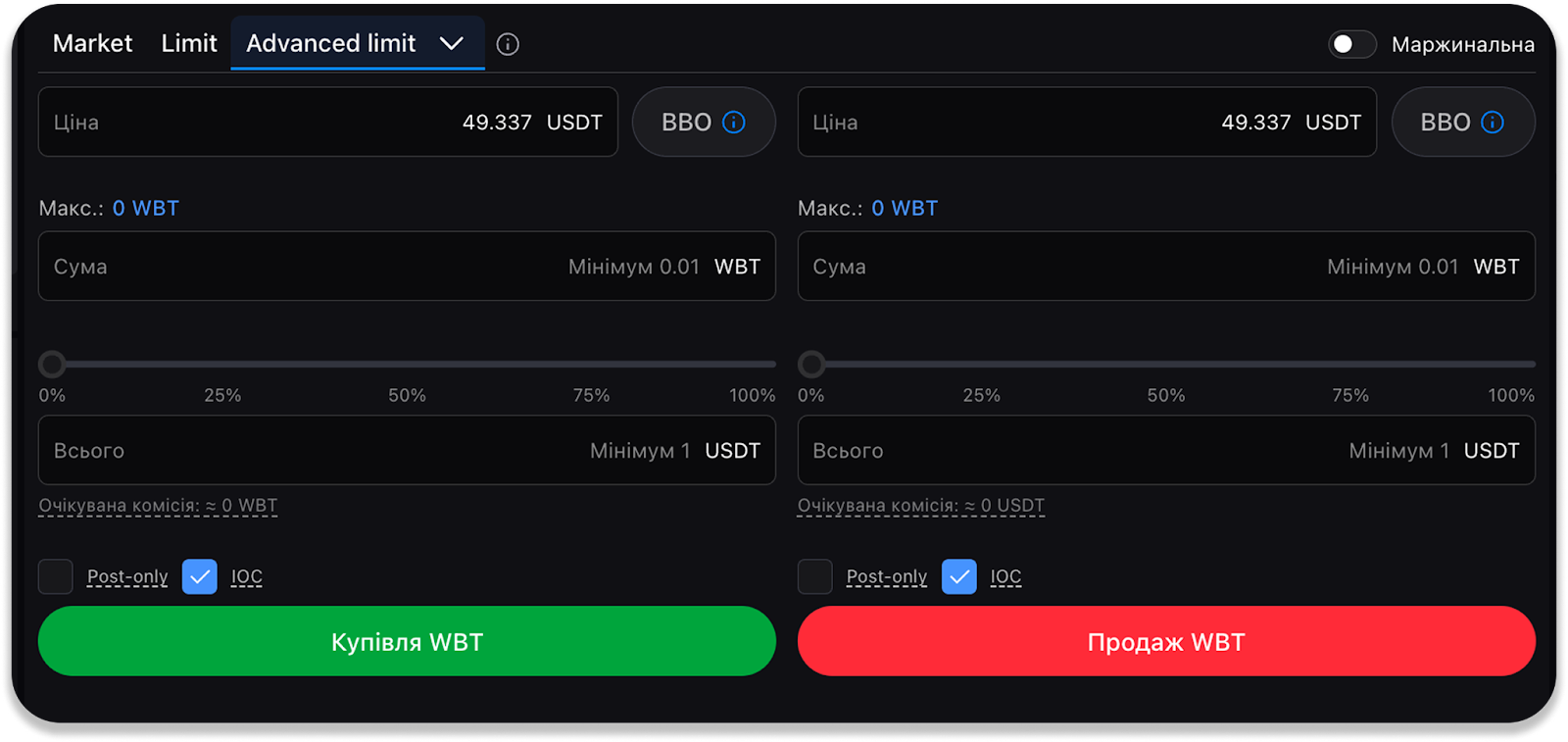Image resolution: width=1568 pixels, height=742 pixels.
Task: Switch to the Market order tab
Action: [x=92, y=43]
